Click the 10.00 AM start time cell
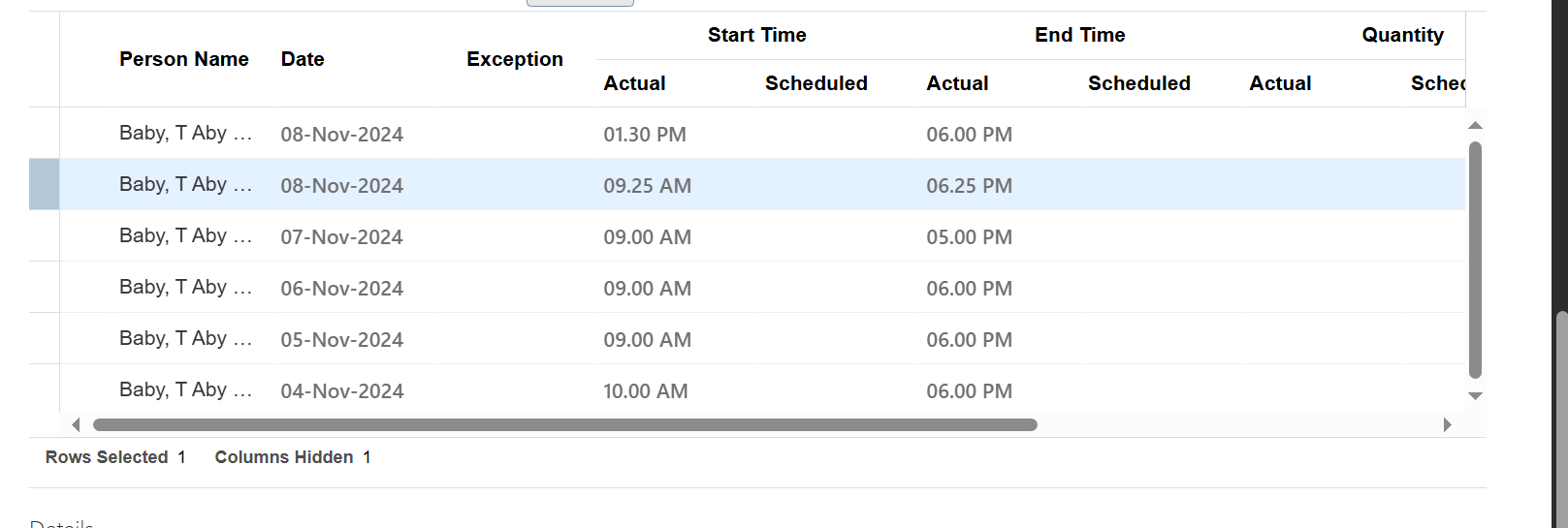This screenshot has height=528, width=1568. [646, 391]
